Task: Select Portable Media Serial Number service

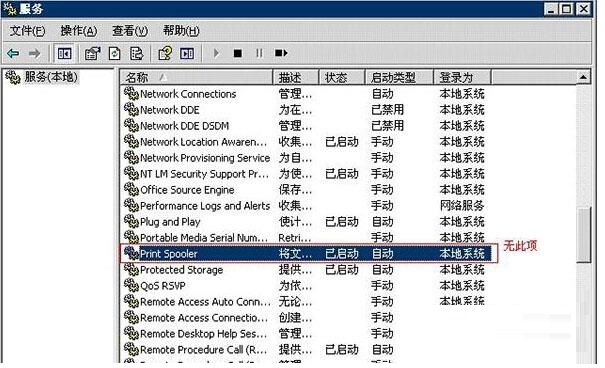Action: point(305,238)
